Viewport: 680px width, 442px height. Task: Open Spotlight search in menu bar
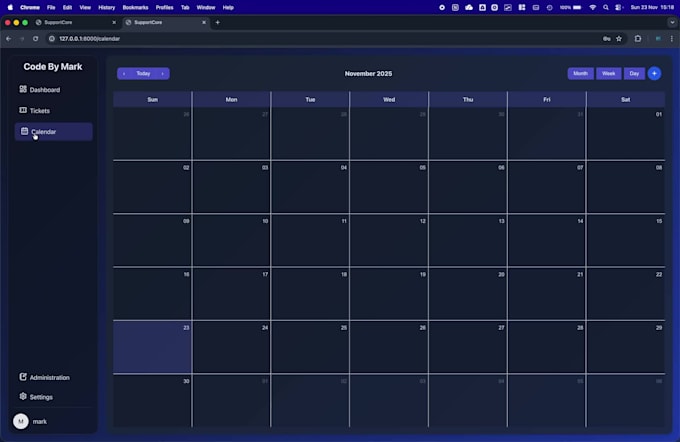[x=605, y=7]
